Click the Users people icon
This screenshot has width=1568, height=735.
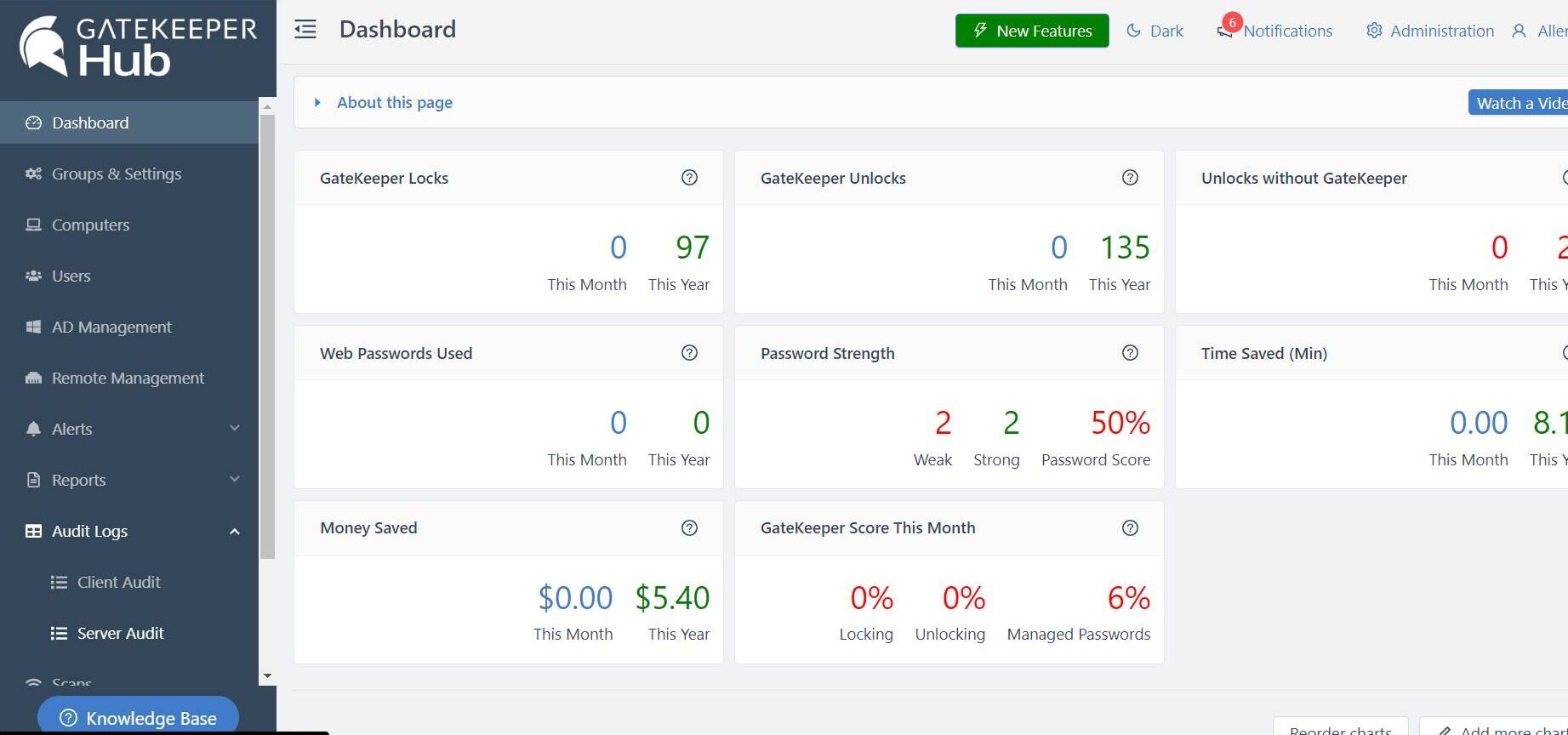pos(33,276)
